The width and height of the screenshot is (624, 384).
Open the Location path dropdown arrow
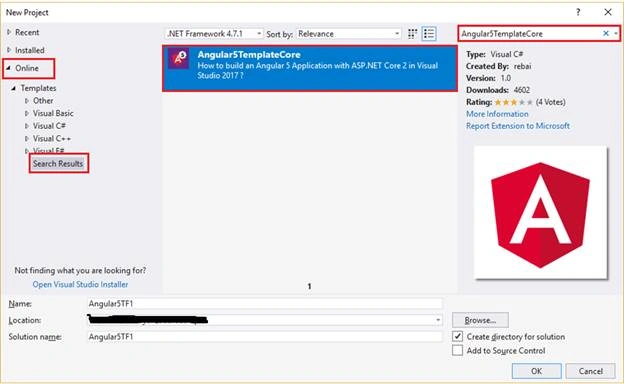(438, 320)
